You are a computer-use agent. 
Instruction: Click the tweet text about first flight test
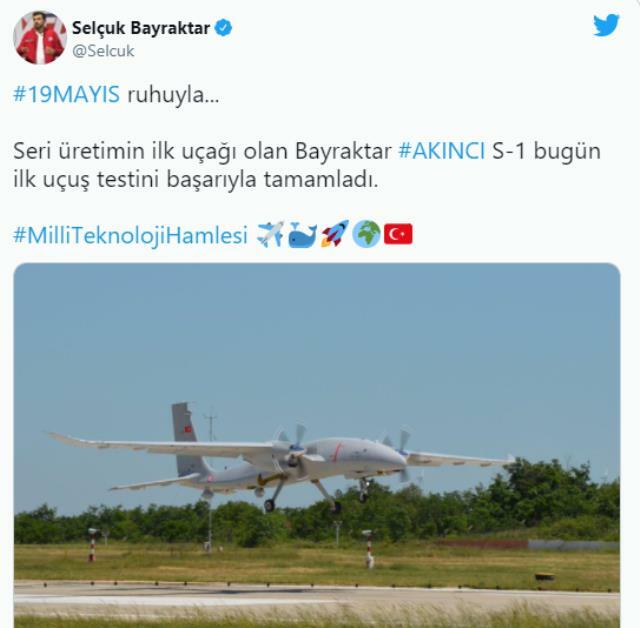point(307,165)
